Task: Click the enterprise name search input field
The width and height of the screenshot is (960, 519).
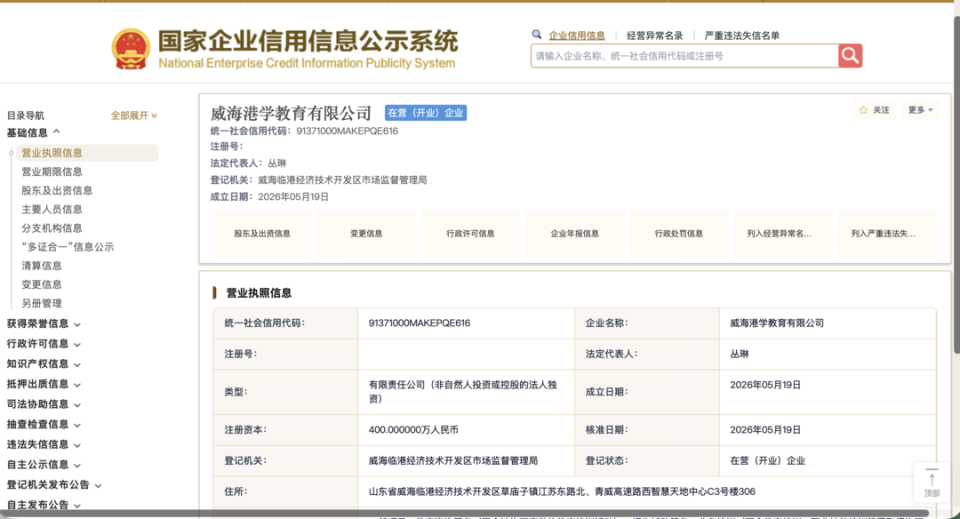Action: click(x=684, y=56)
